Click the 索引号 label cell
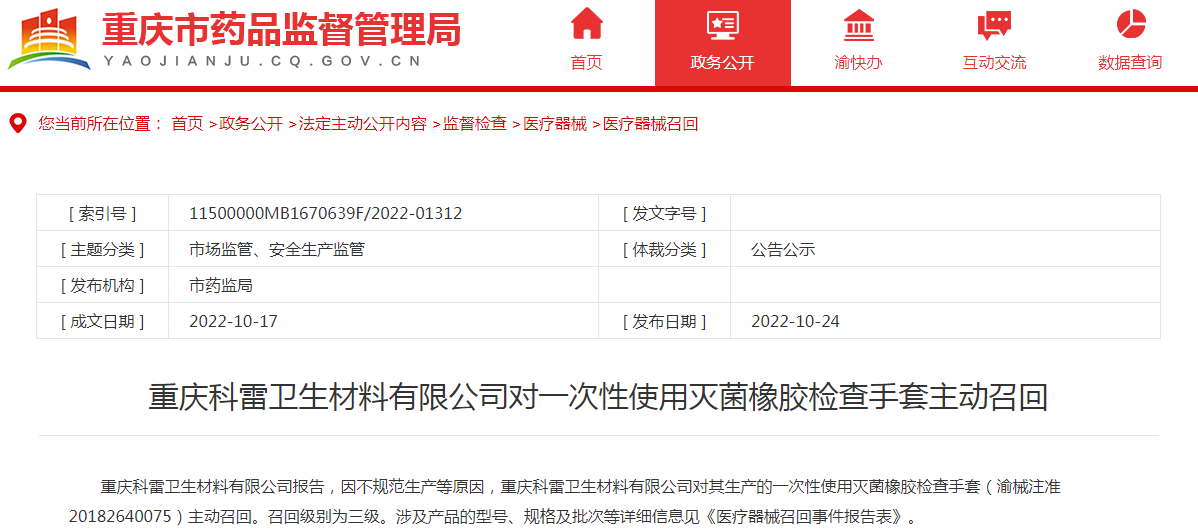This screenshot has width=1198, height=530. point(102,214)
